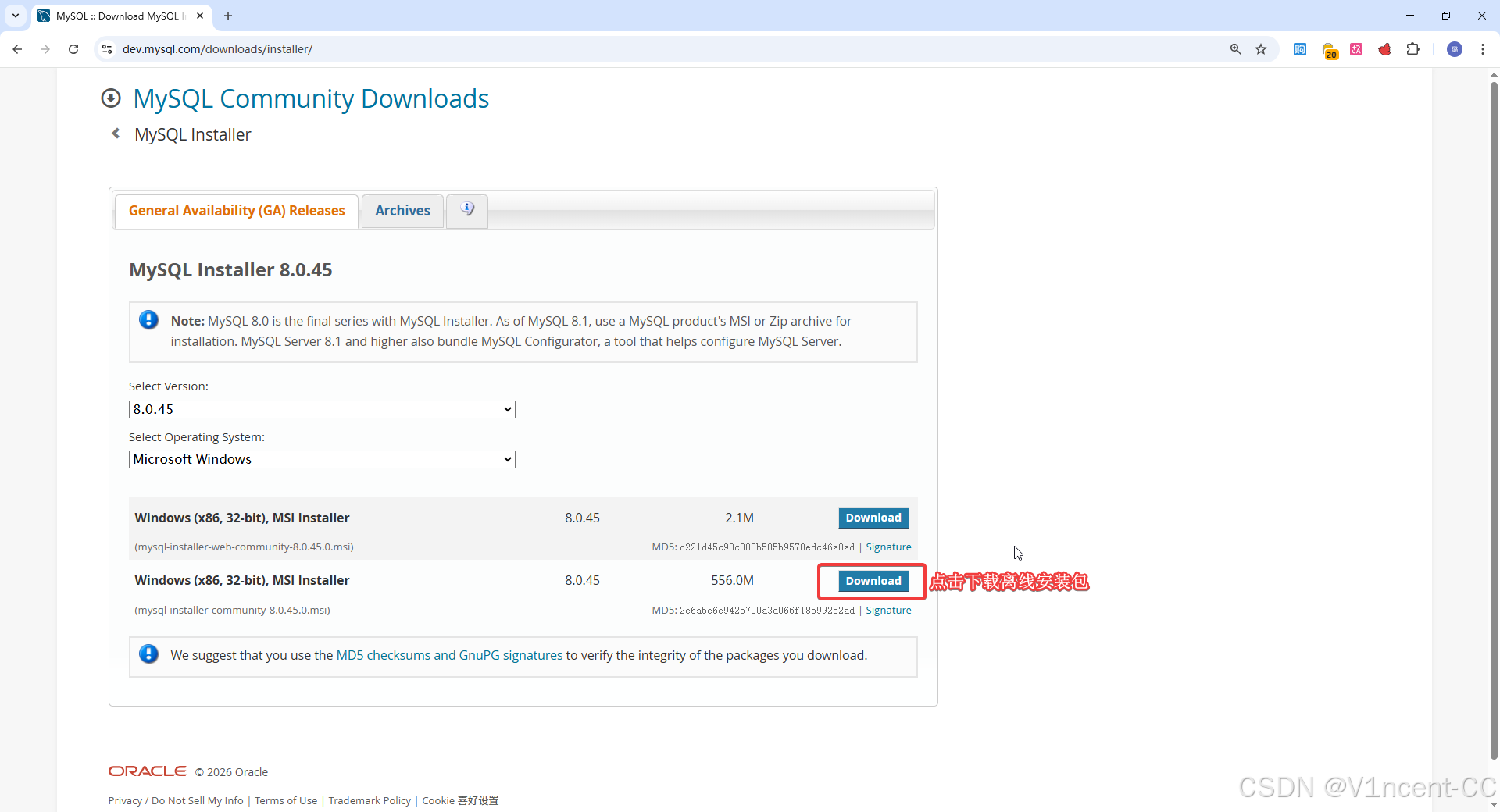Open the Terms of Use link
The height and width of the screenshot is (812, 1500).
(x=286, y=800)
